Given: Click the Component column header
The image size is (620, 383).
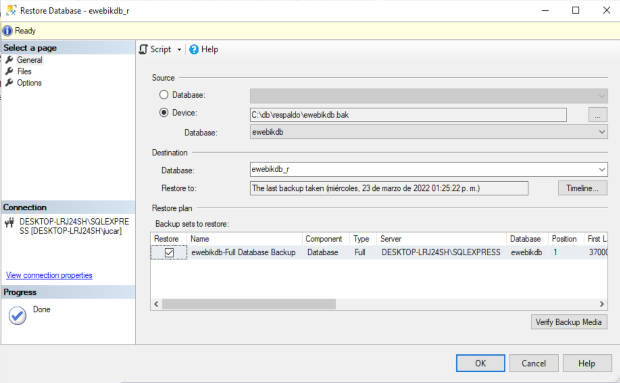Looking at the screenshot, I should pos(325,239).
